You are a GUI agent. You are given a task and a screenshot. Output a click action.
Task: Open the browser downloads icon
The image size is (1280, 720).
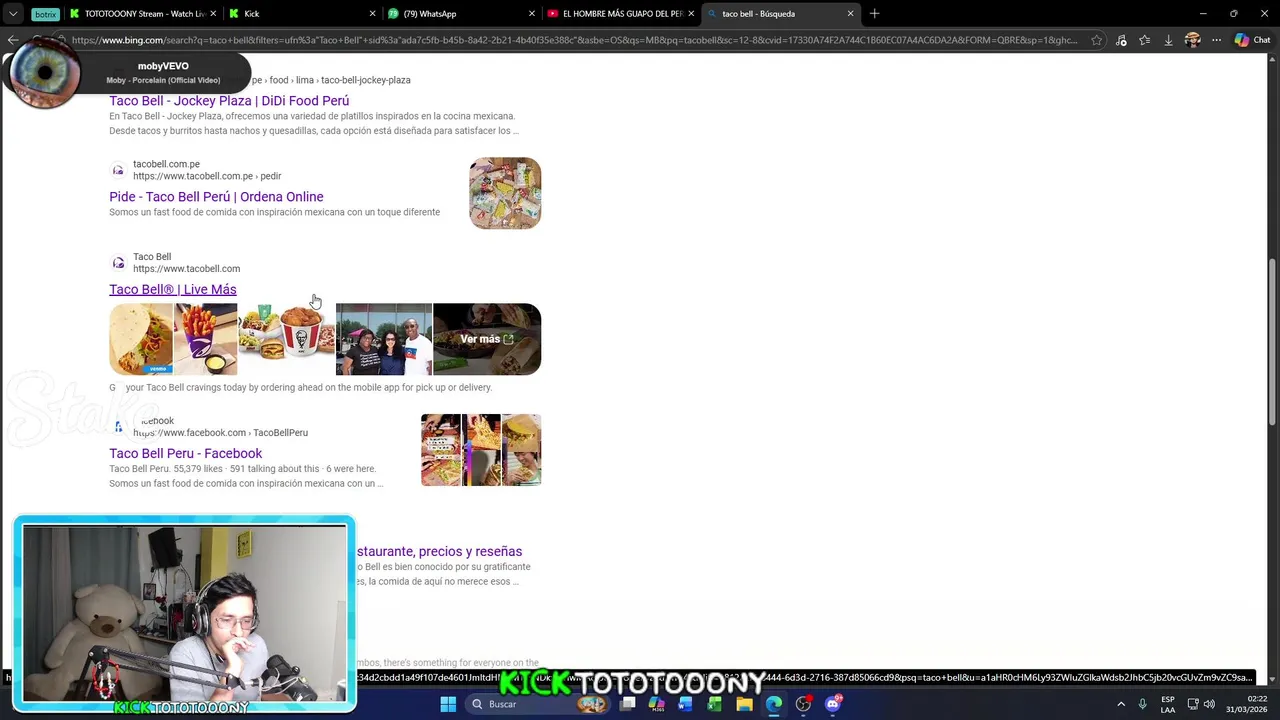click(1168, 40)
